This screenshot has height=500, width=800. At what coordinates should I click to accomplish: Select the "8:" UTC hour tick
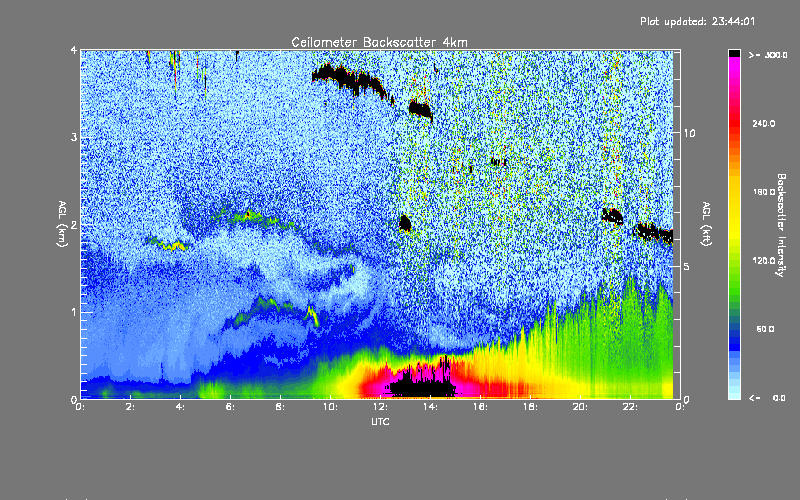(281, 407)
